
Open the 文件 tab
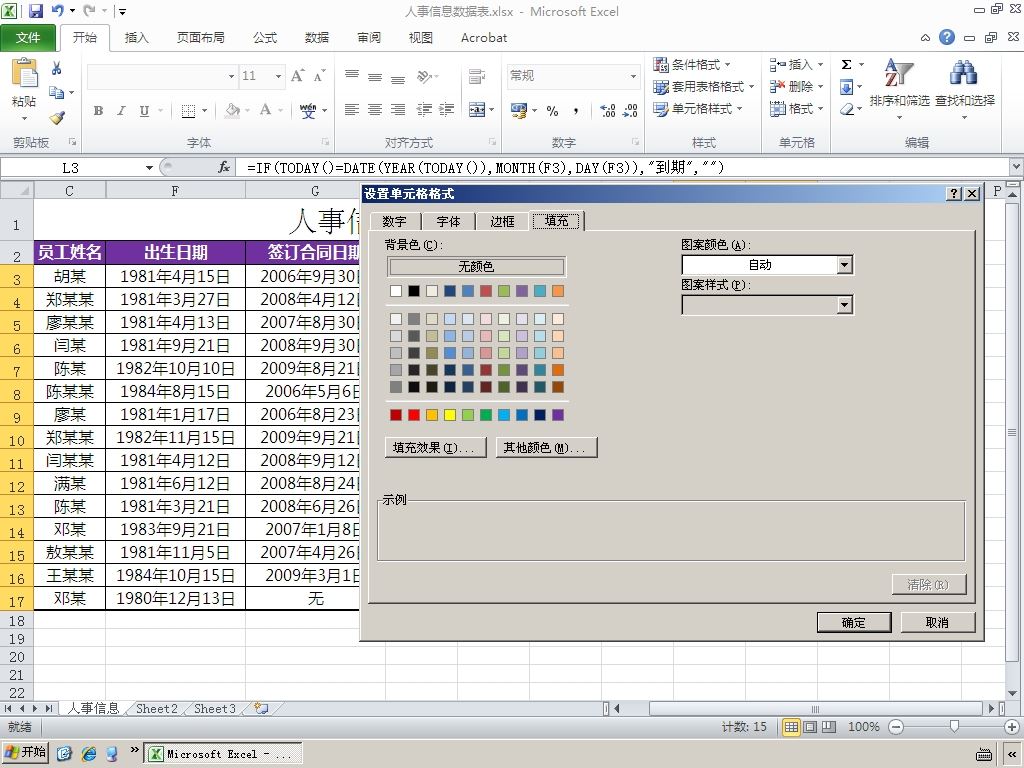[28, 38]
